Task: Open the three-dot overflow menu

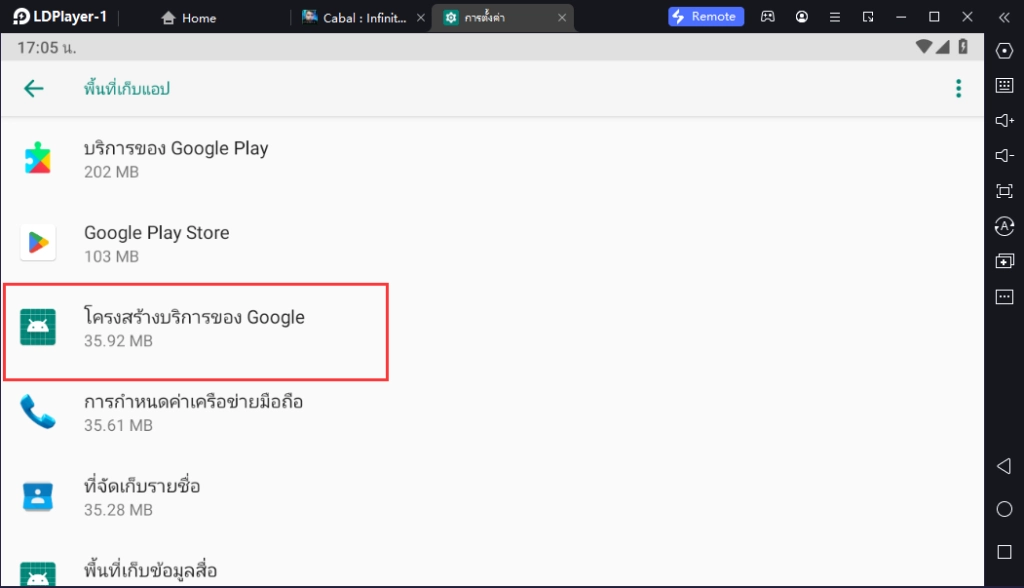Action: (958, 88)
